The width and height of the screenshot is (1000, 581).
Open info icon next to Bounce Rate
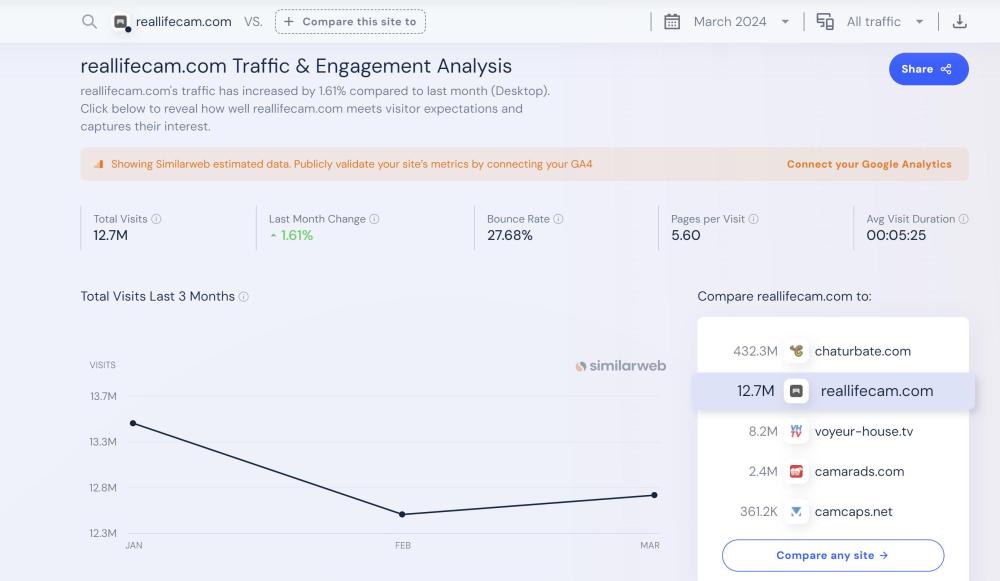coord(558,219)
